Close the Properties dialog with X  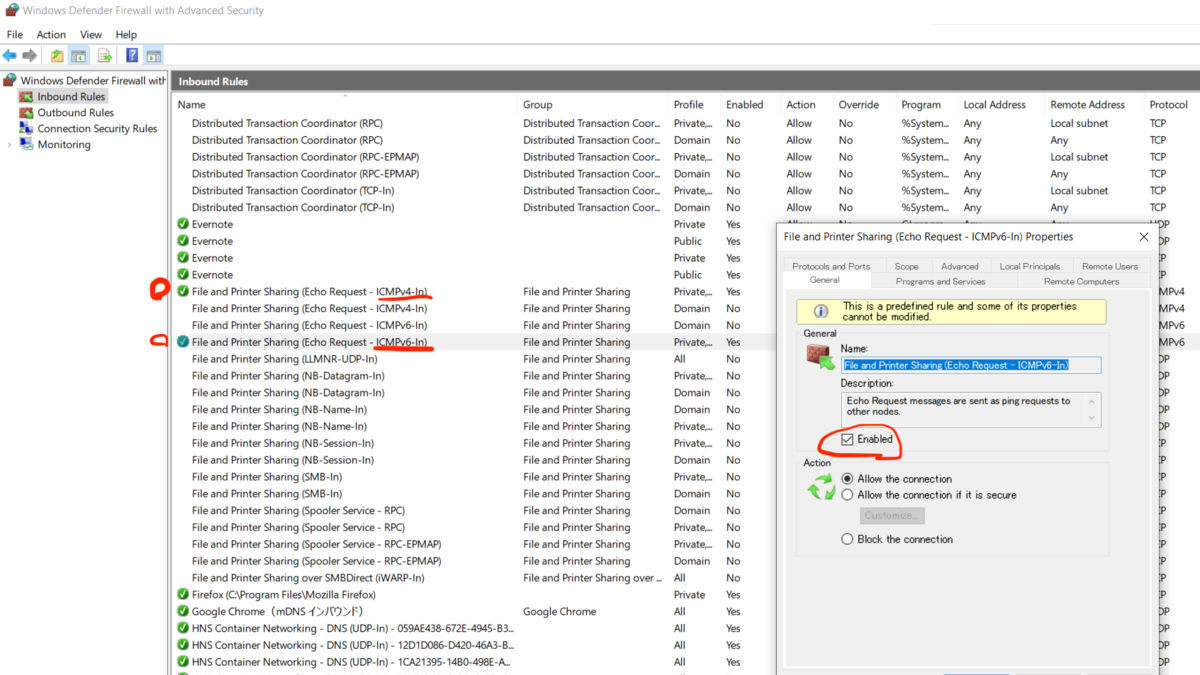coord(1144,237)
